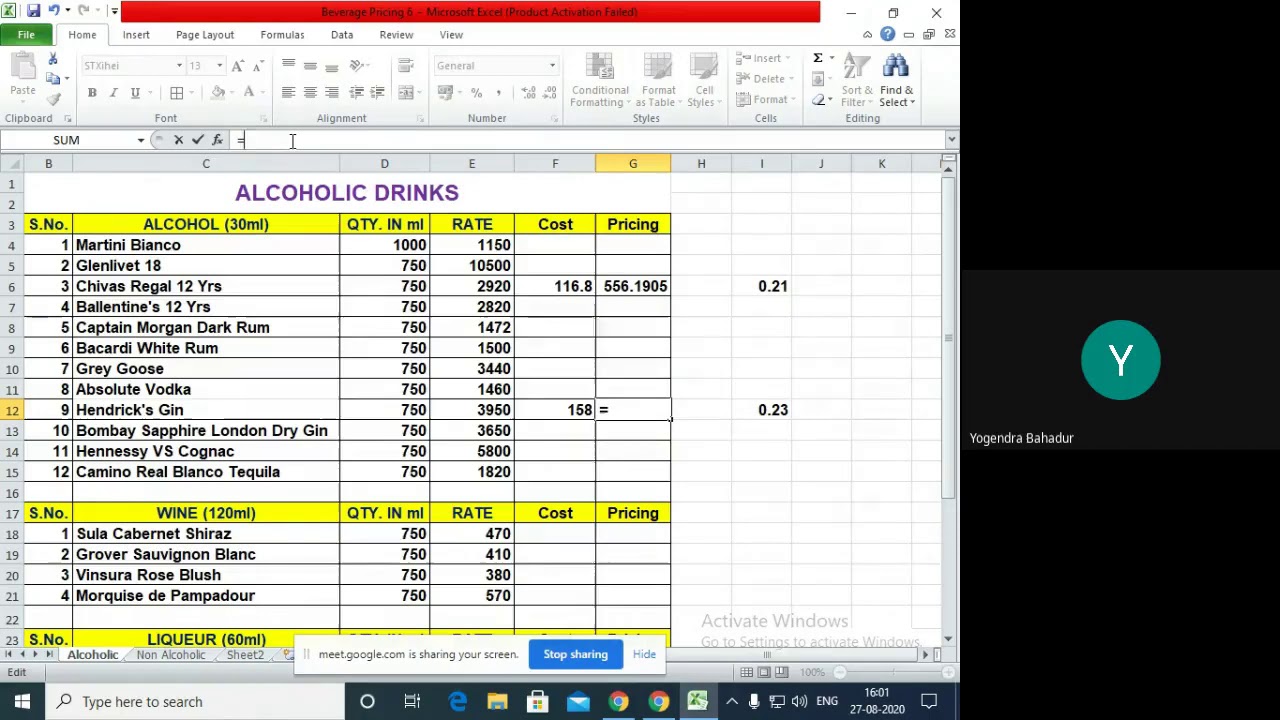Viewport: 1280px width, 720px height.
Task: Open the File tab
Action: pos(26,35)
